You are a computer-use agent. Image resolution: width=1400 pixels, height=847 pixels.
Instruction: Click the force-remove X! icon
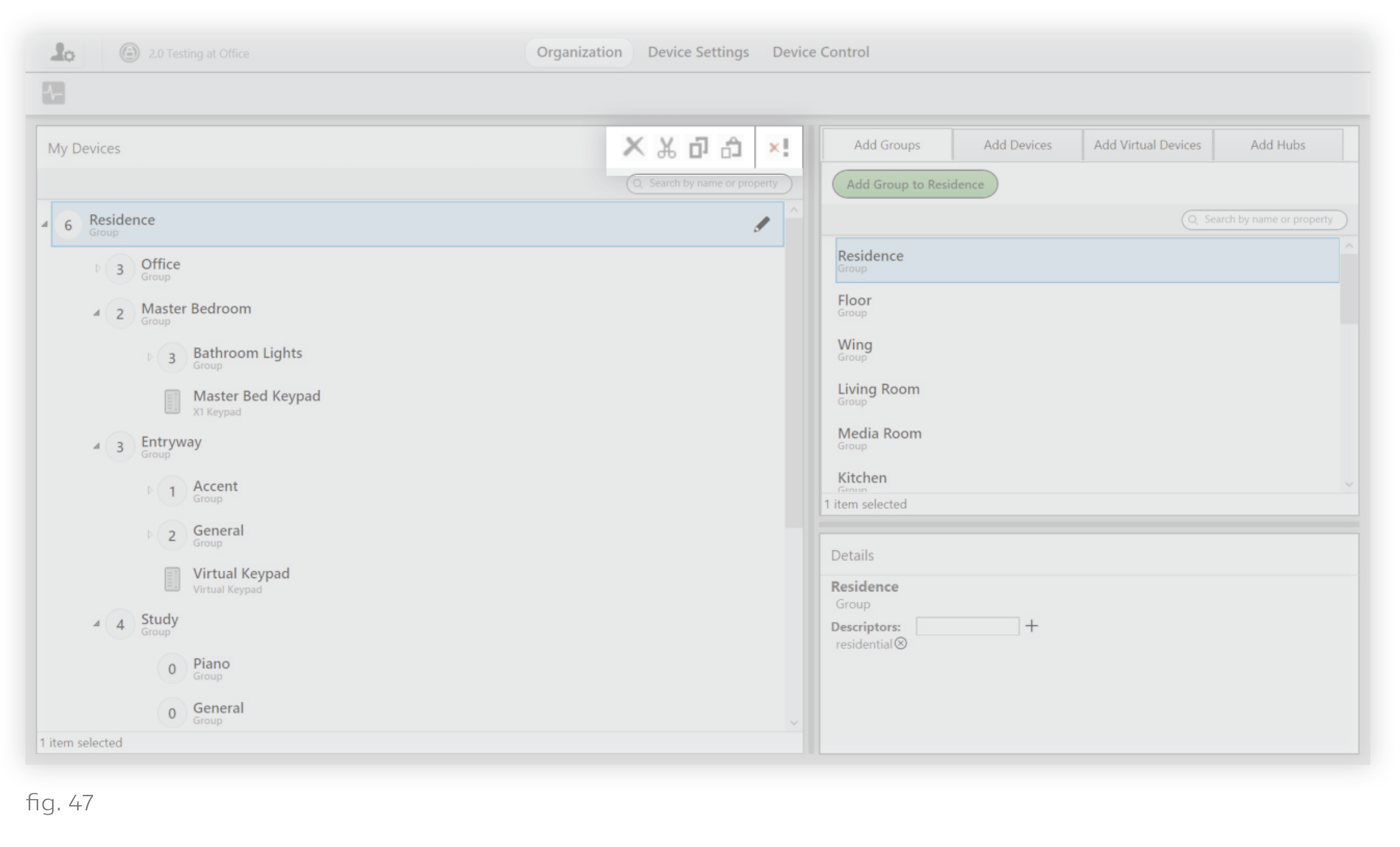coord(779,148)
